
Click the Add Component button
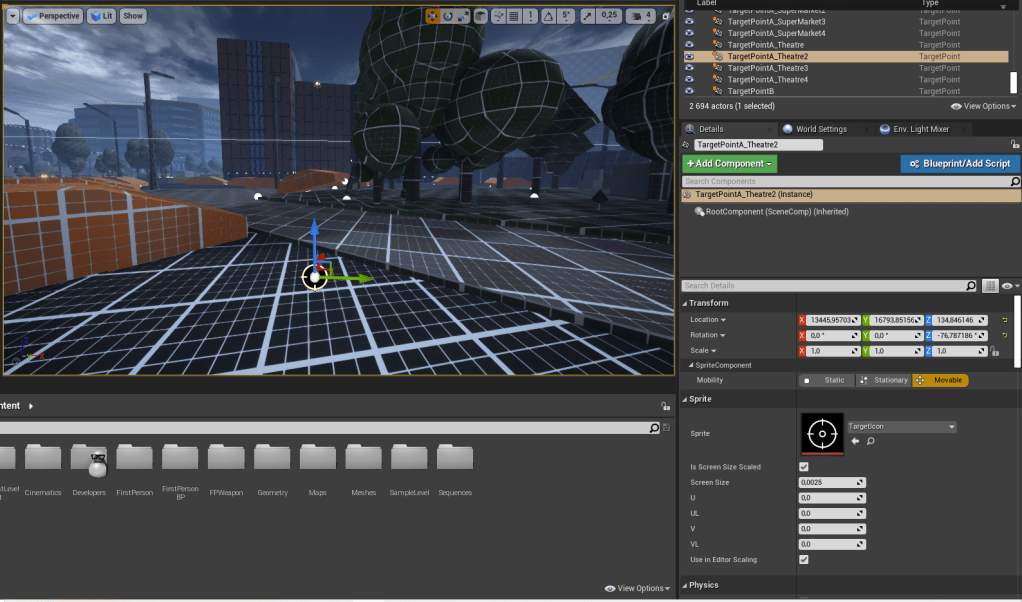coord(729,163)
